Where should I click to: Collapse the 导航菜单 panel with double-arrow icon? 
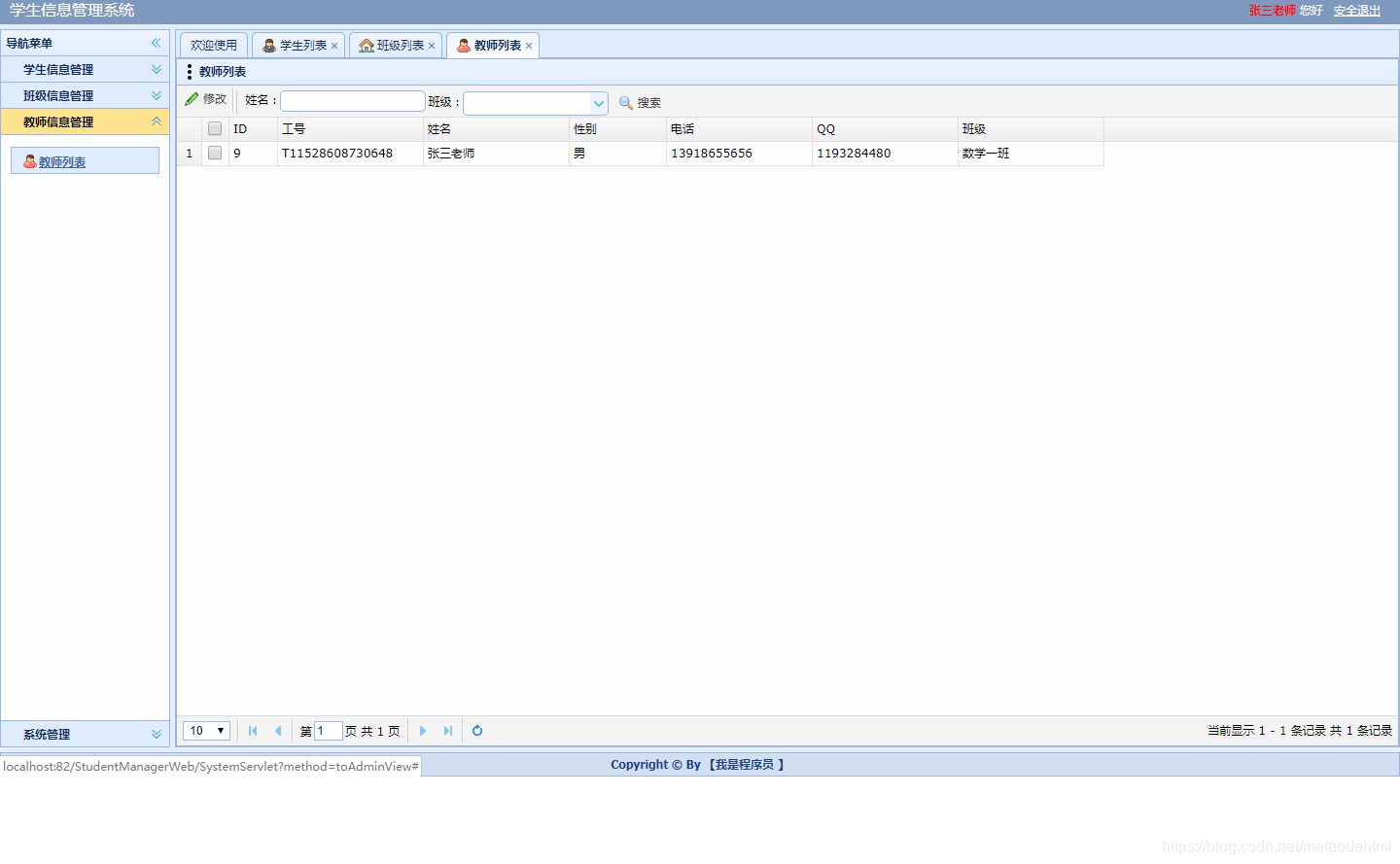[156, 43]
